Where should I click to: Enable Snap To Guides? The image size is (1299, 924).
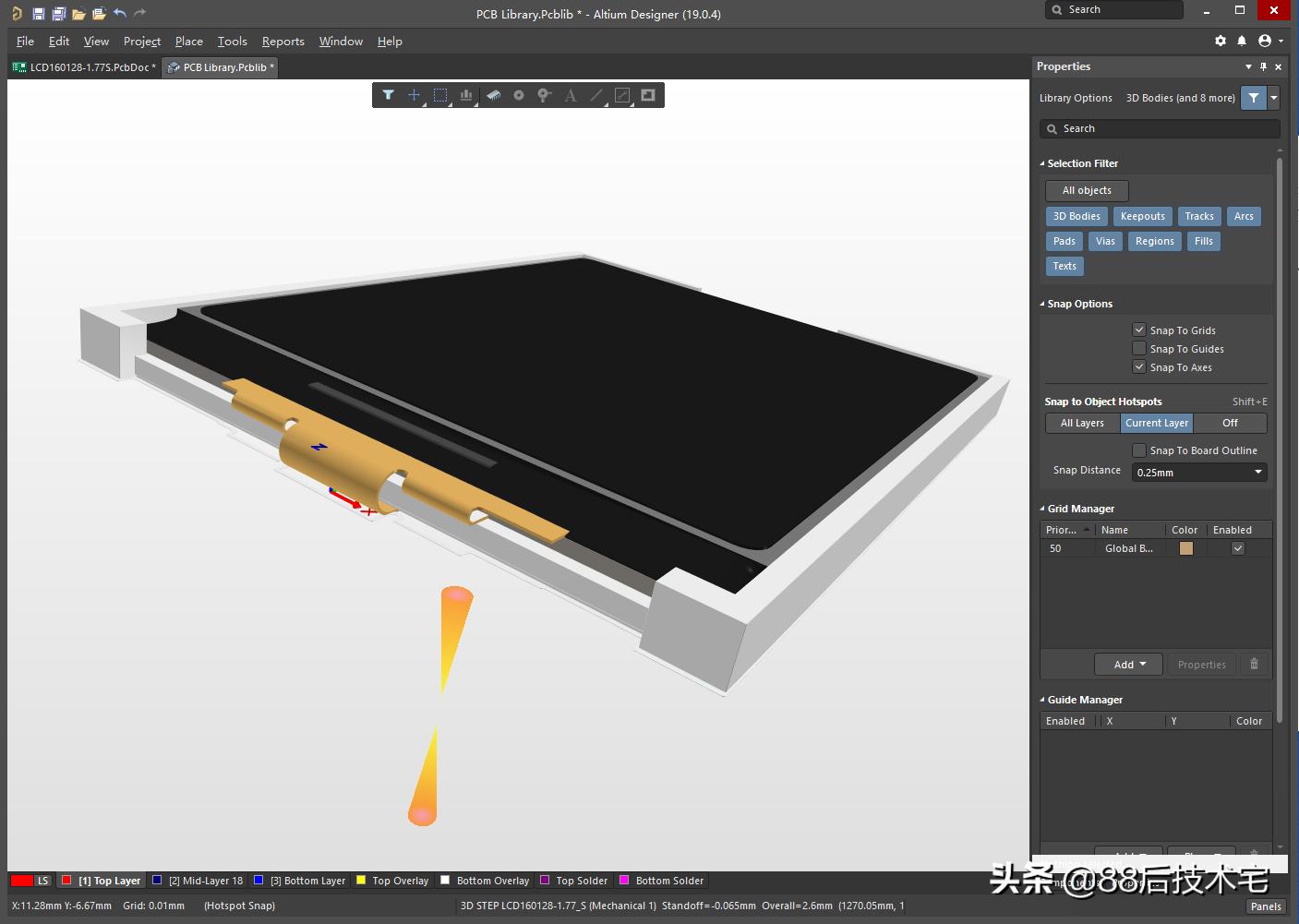click(1139, 348)
